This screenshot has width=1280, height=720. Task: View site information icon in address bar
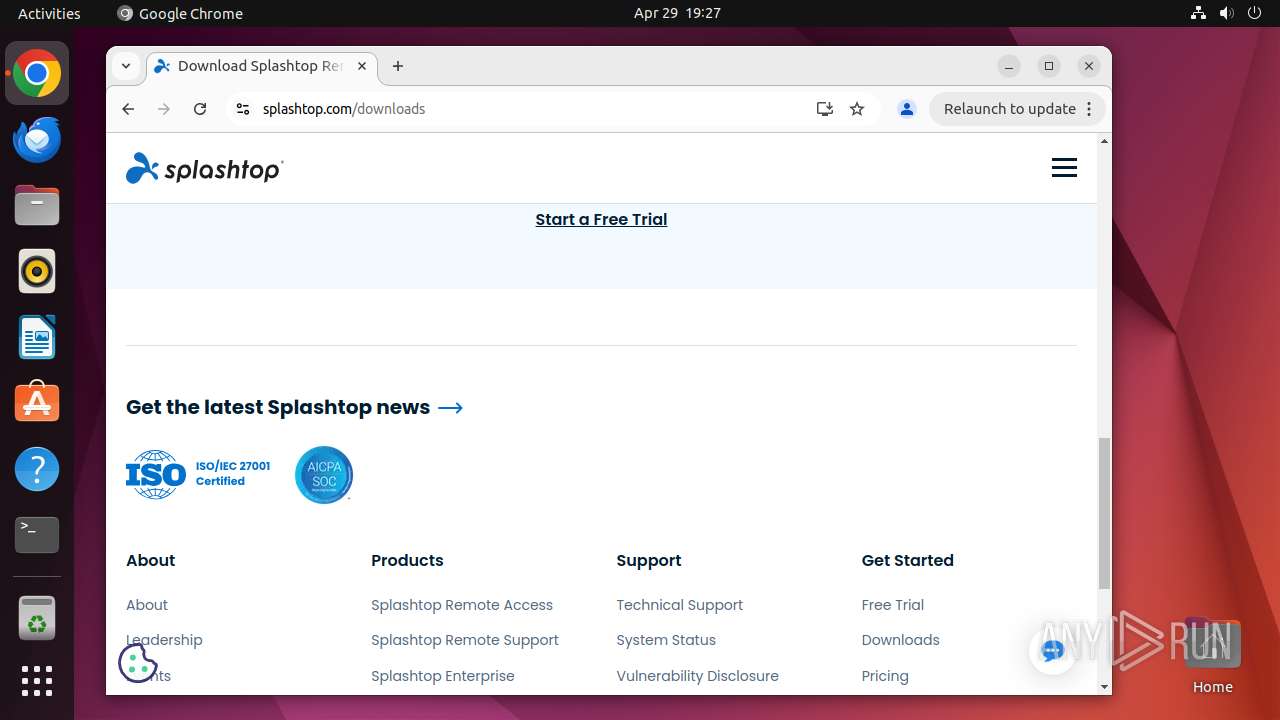242,109
